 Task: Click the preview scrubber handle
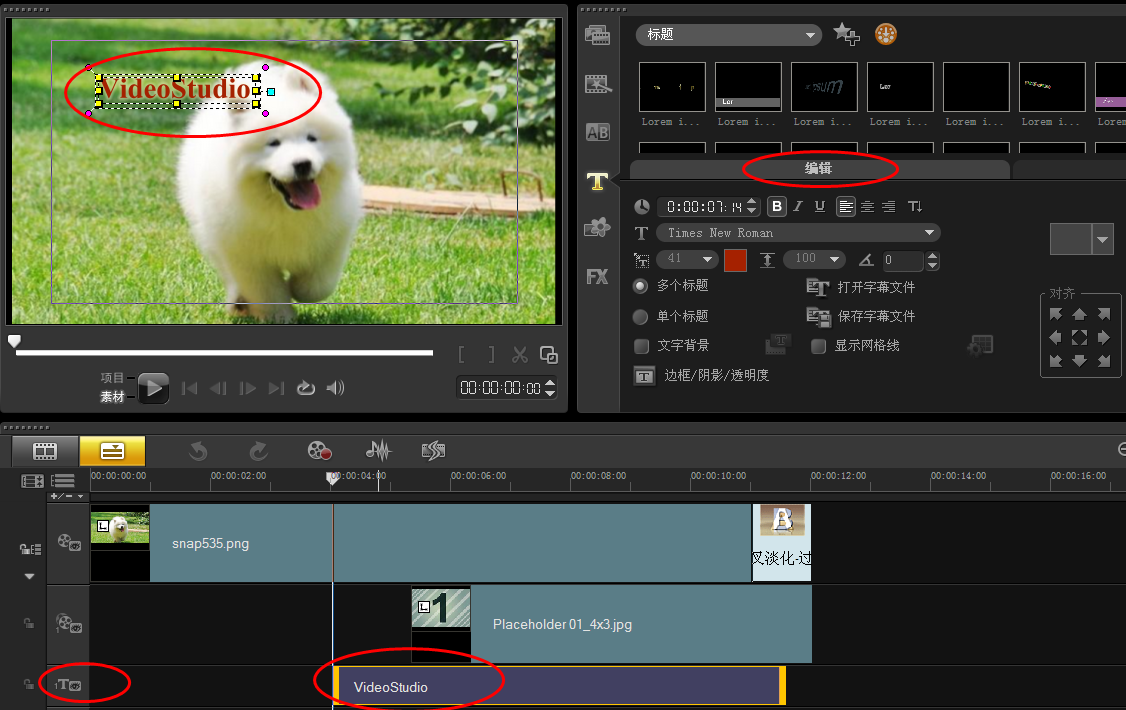(x=14, y=341)
